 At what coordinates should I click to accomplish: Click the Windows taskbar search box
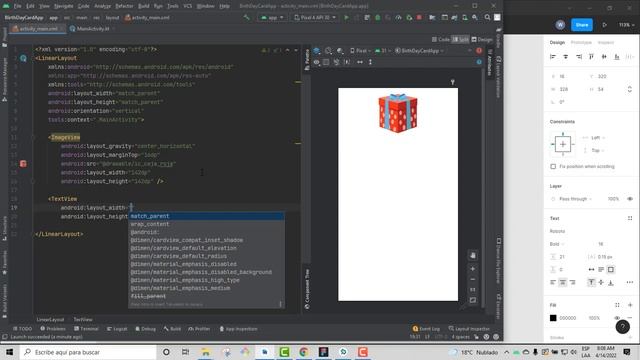click(x=88, y=352)
